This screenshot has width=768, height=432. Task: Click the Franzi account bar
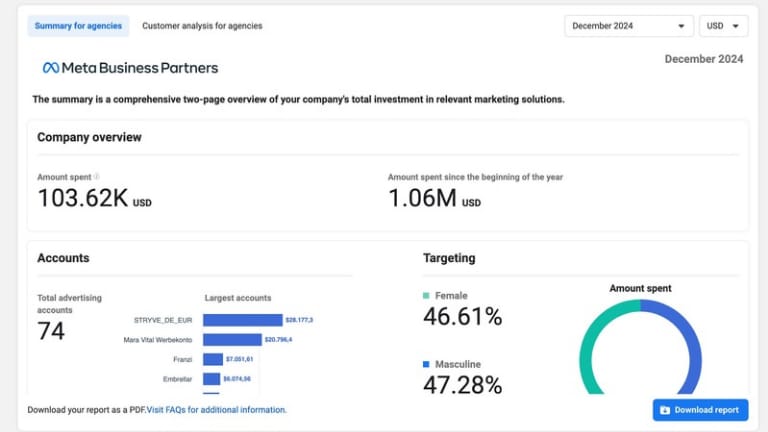[x=213, y=359]
